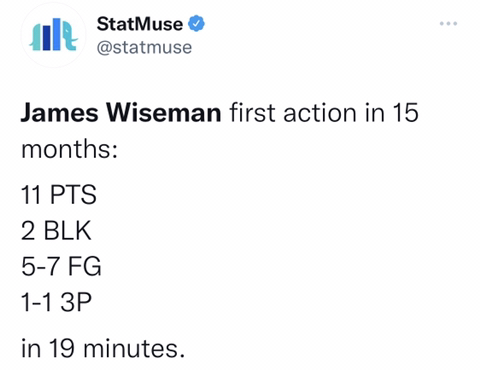Viewport: 480px width, 370px height.
Task: Click the bold James Wiseman name
Action: pyautogui.click(x=121, y=112)
